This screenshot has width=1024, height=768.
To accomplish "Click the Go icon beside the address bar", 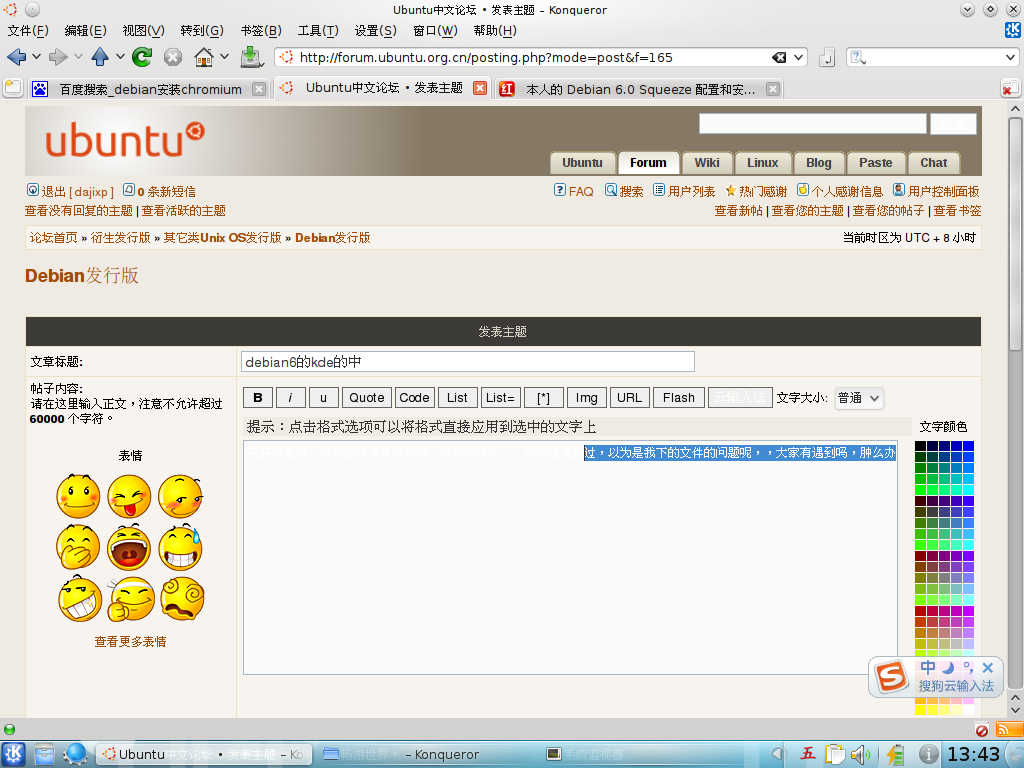I will coord(827,57).
